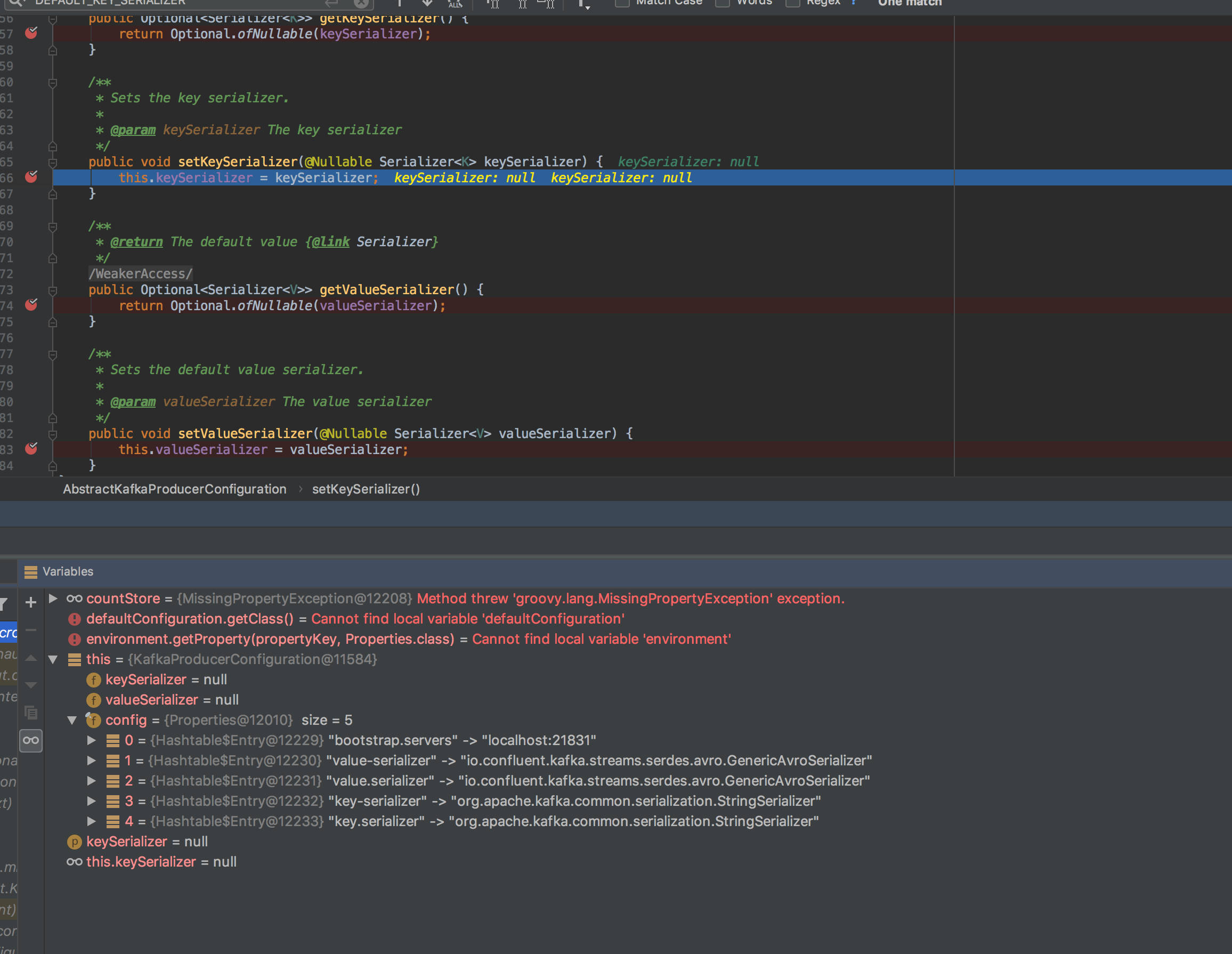The height and width of the screenshot is (954, 1232).
Task: Toggle the glasses icon to show watches
Action: pyautogui.click(x=31, y=741)
